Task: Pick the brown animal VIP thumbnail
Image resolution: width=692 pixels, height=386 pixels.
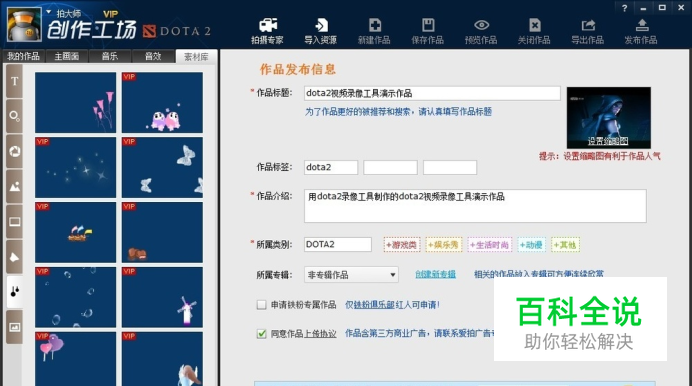Action: (x=162, y=232)
